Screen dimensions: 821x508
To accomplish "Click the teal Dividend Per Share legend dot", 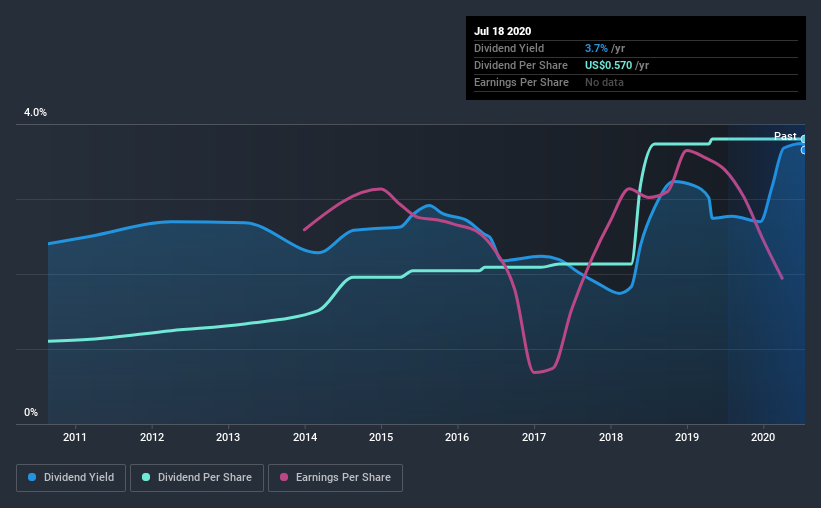I will point(146,477).
